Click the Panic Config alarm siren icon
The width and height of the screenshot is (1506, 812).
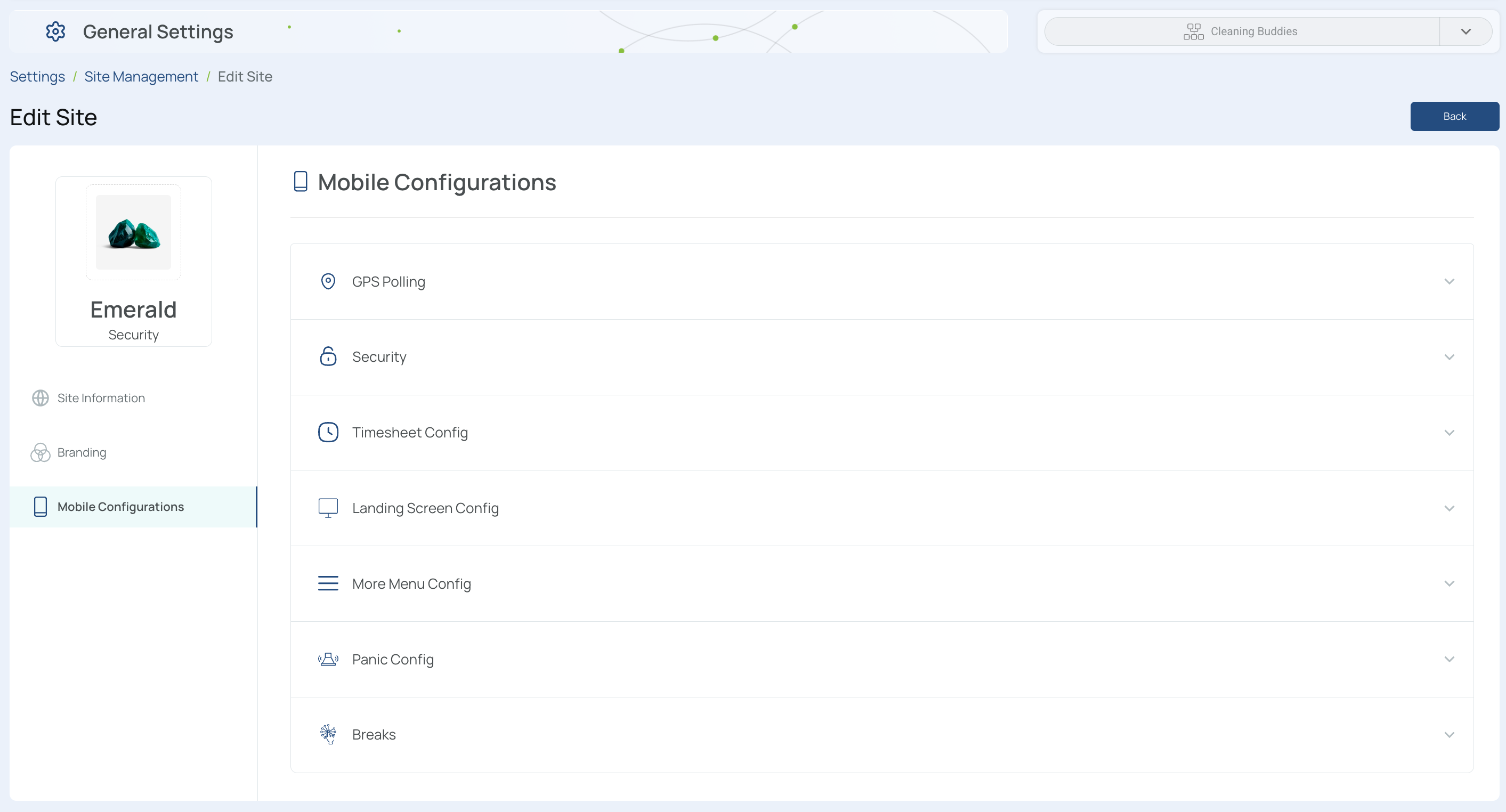(328, 660)
